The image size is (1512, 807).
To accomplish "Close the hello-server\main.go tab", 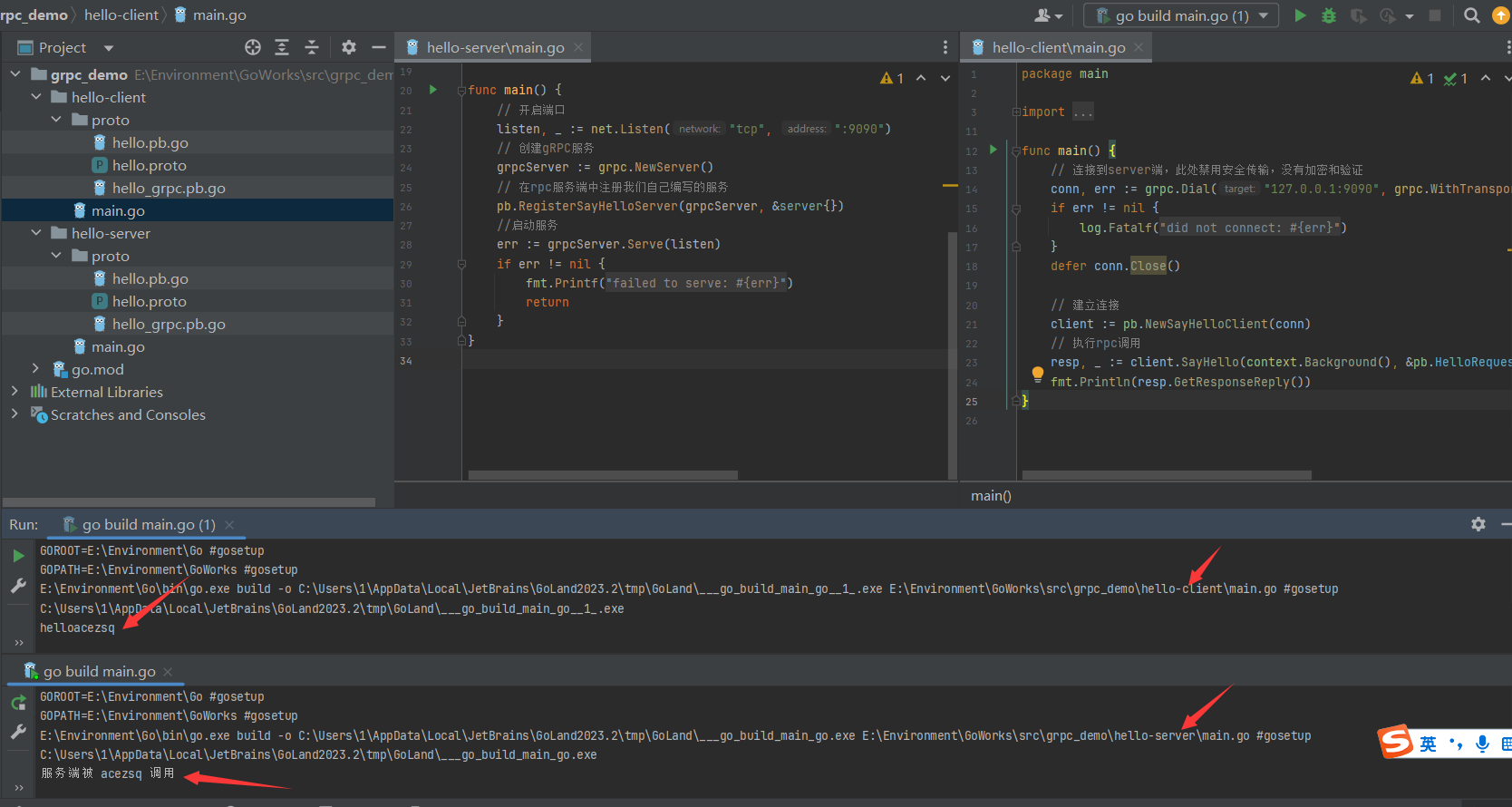I will point(578,47).
